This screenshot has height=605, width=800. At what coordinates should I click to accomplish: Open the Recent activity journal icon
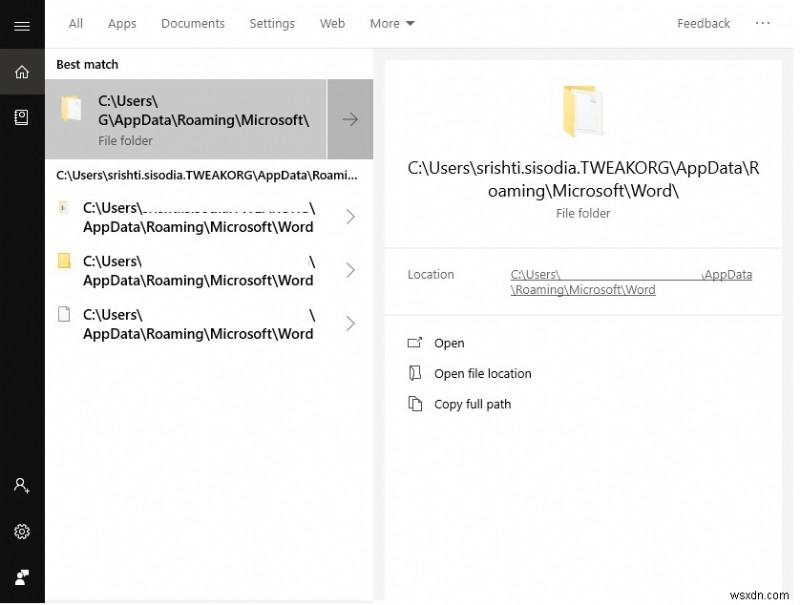[22, 117]
